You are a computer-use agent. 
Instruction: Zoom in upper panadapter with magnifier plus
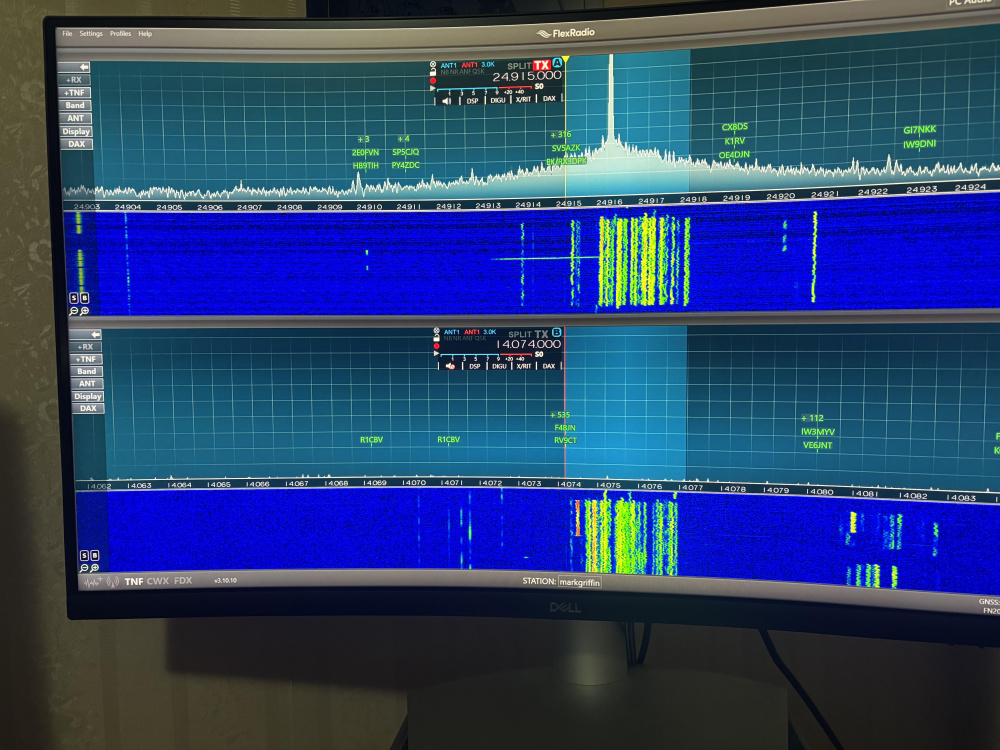pos(85,311)
